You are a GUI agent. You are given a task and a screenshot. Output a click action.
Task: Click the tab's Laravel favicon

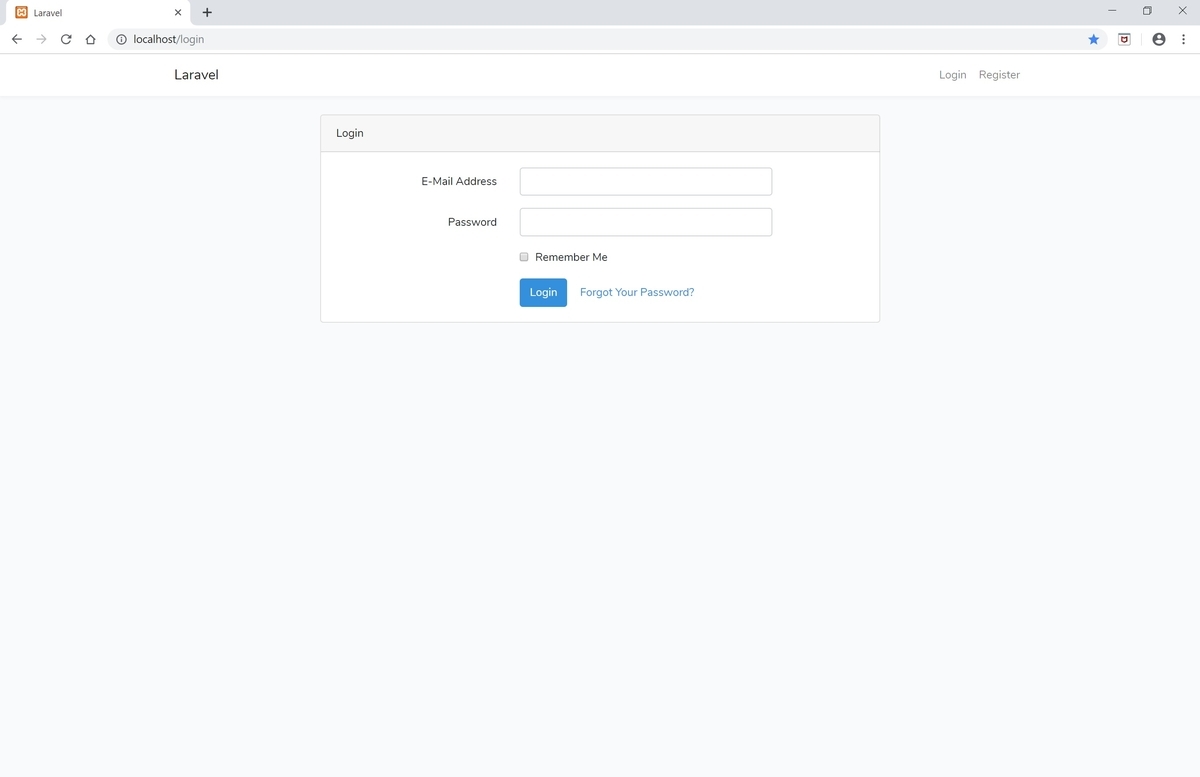21,13
